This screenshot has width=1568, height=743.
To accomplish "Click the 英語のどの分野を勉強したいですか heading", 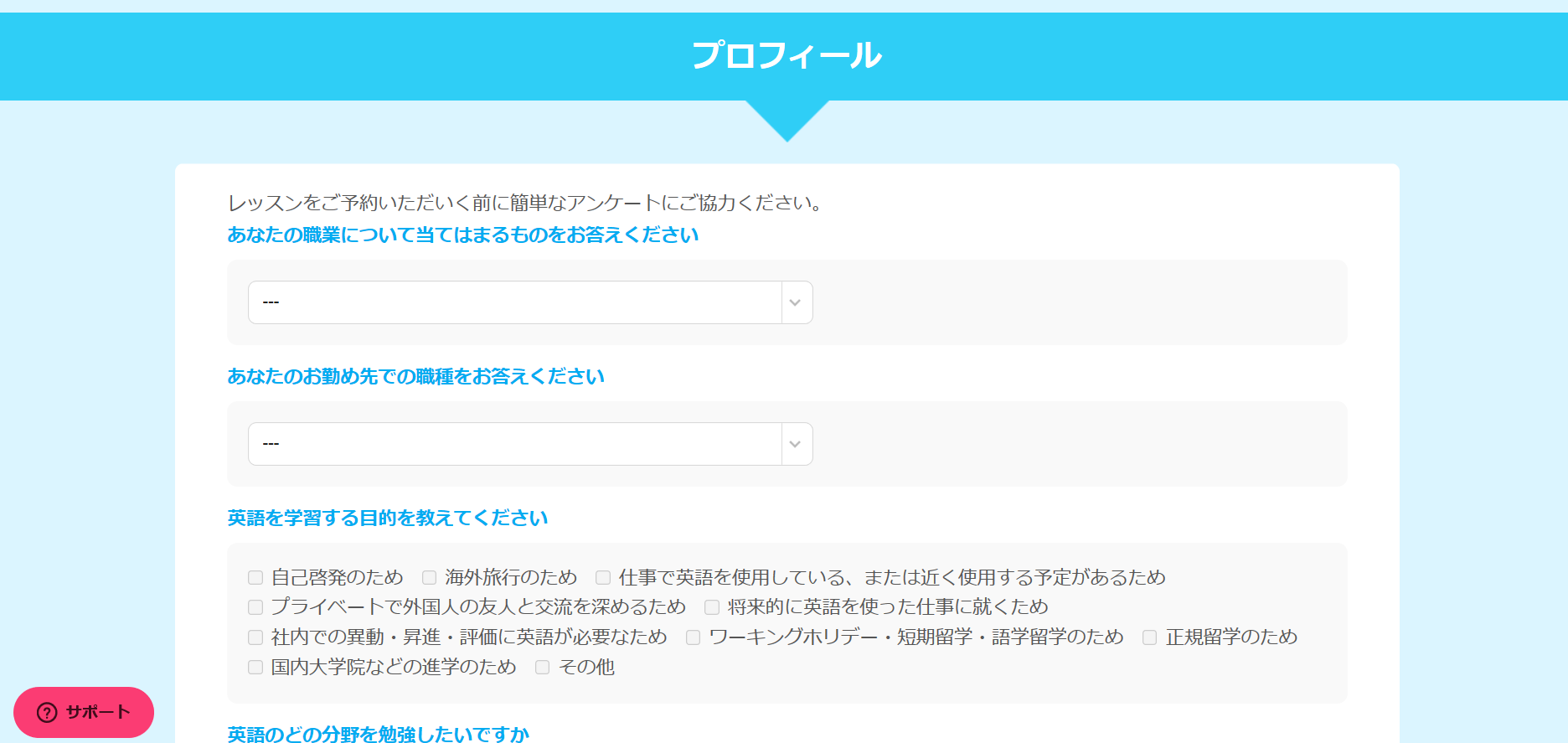I will [379, 734].
